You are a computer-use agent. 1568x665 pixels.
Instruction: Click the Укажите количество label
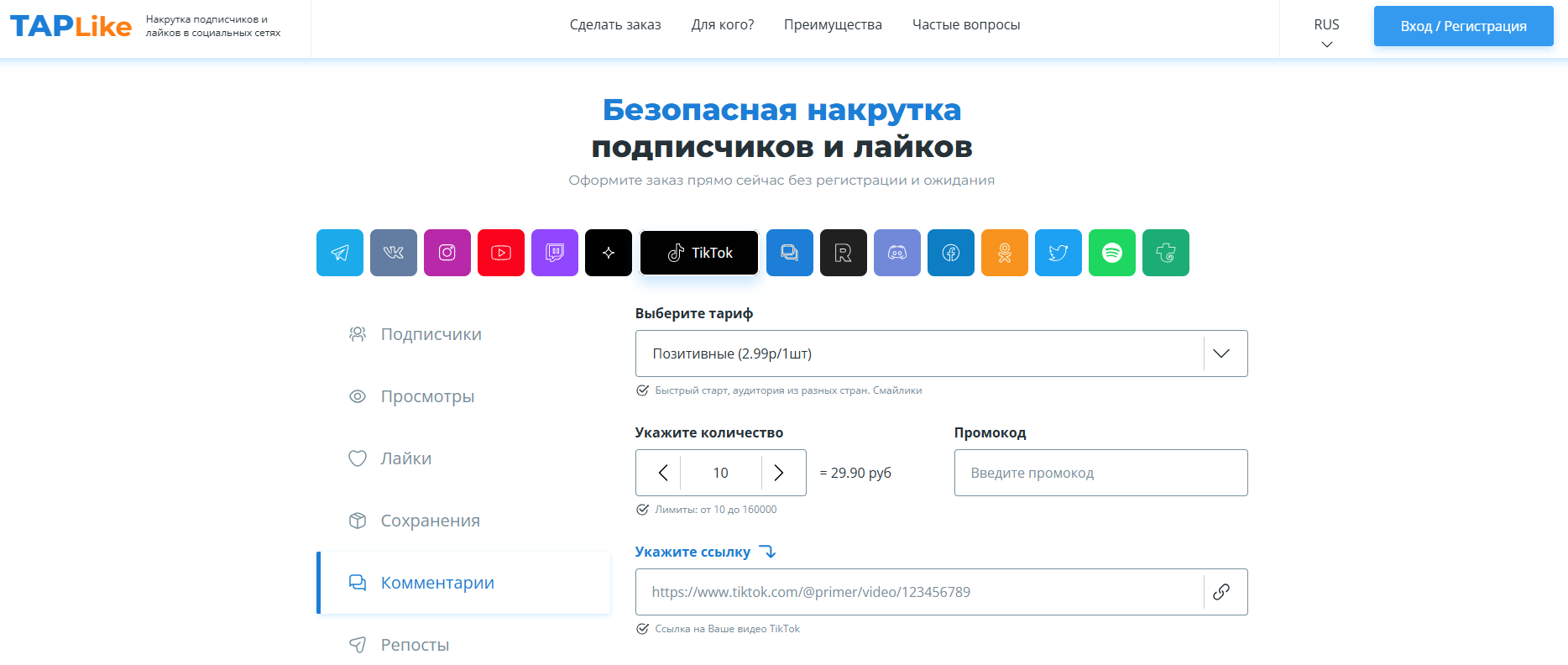point(709,432)
